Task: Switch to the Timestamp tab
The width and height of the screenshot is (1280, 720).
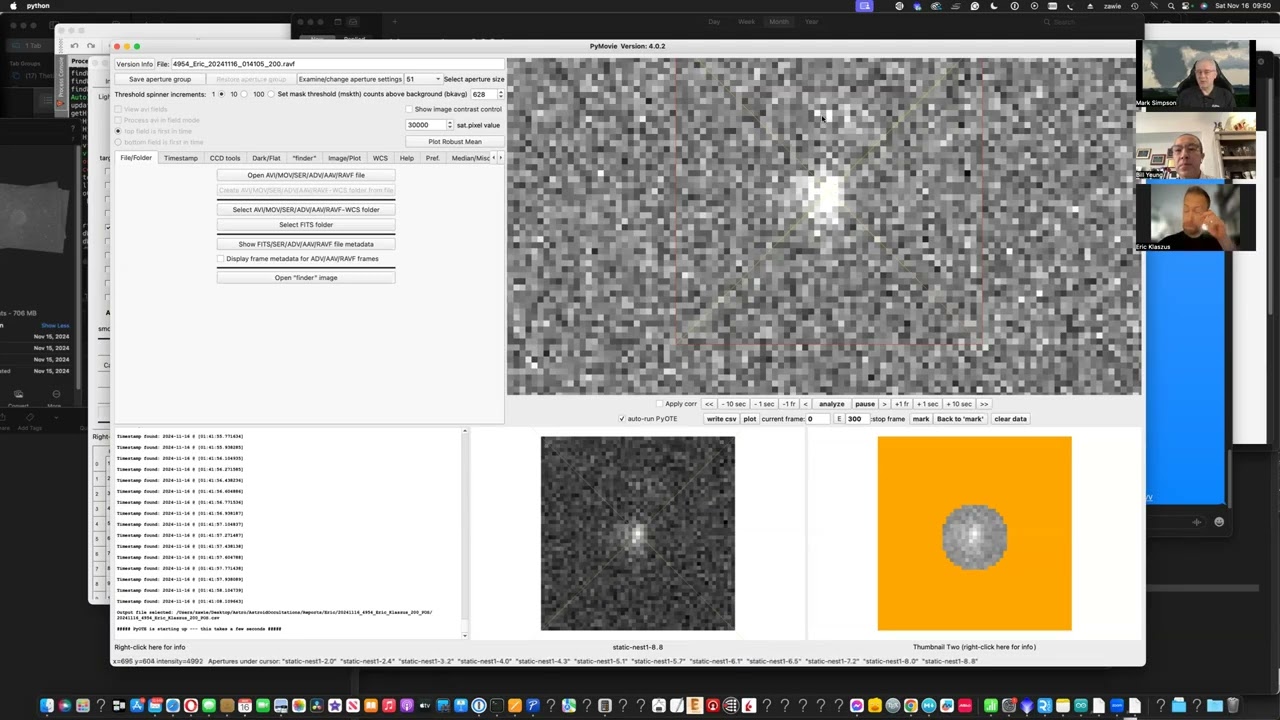Action: 181,158
